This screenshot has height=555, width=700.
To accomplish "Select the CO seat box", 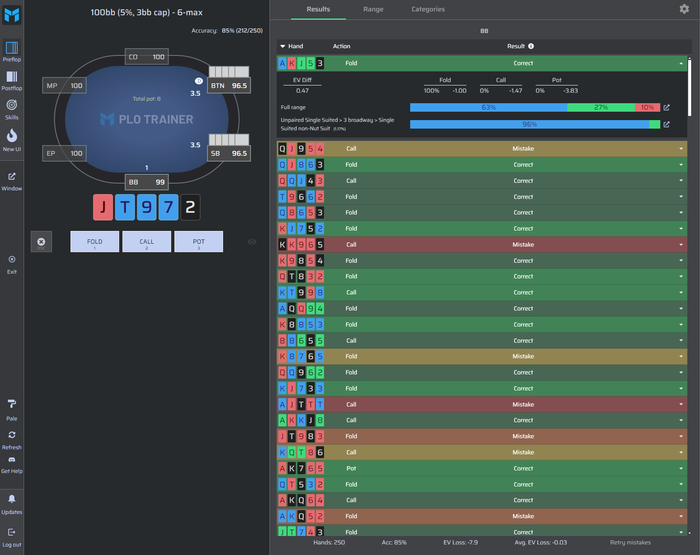I will (x=146, y=57).
